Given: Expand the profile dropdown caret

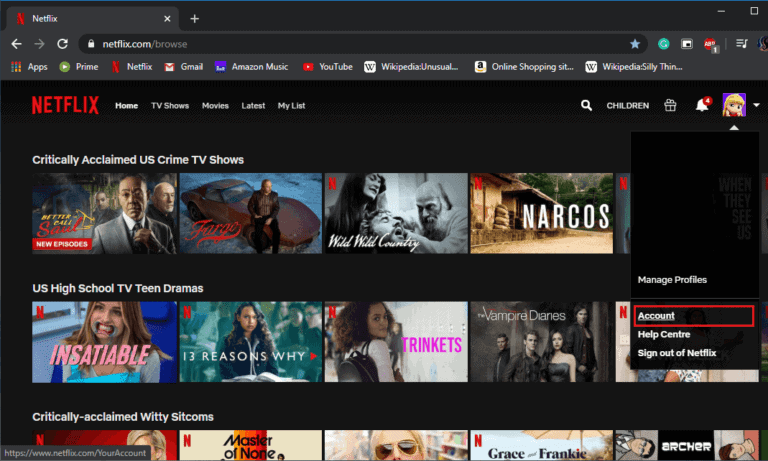Looking at the screenshot, I should coord(756,105).
